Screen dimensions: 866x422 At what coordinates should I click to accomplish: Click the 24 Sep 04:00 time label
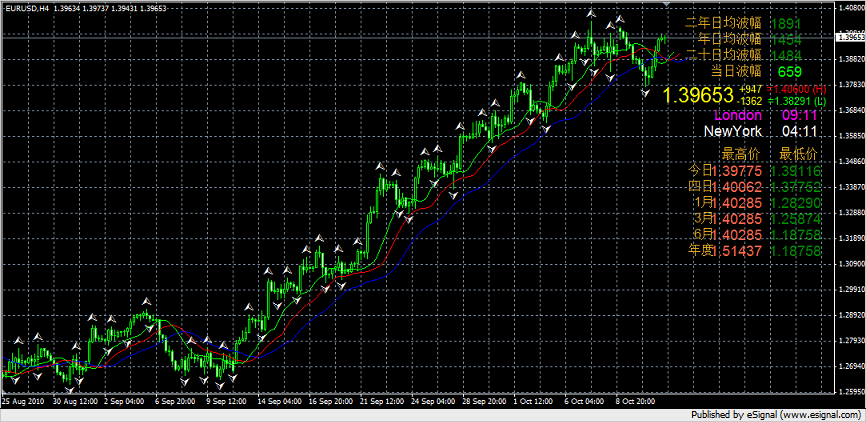coord(434,402)
